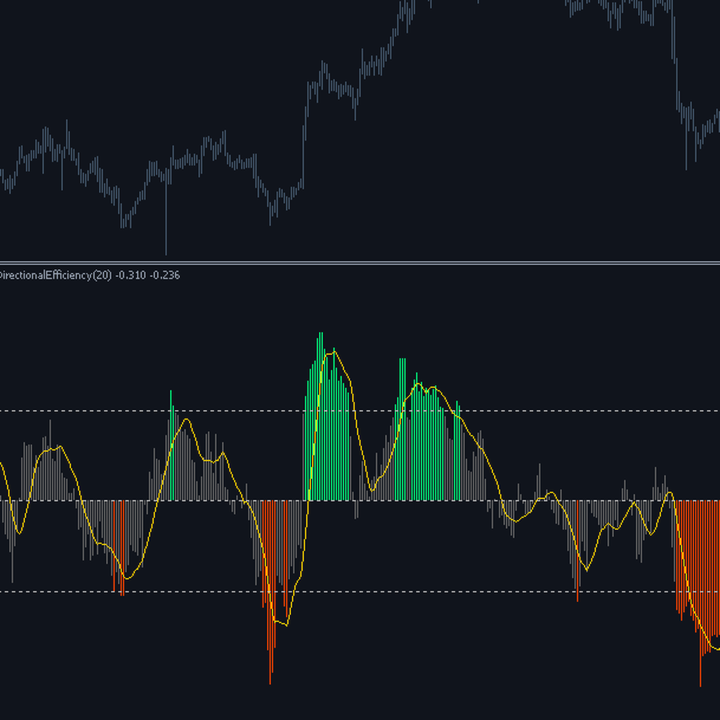Select the small orange bar pair at left

click(x=118, y=548)
